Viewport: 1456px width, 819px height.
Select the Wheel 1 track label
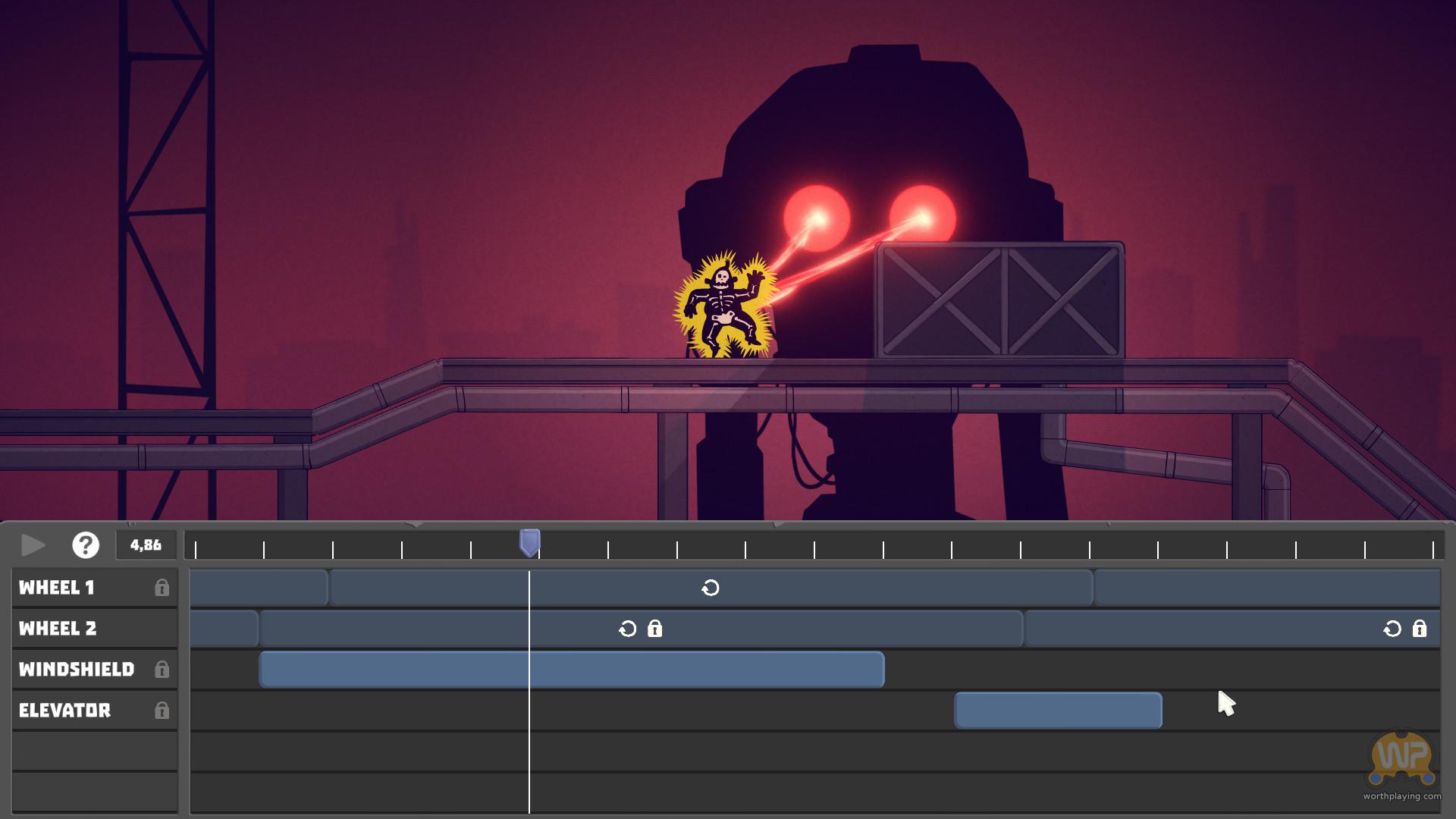coord(57,588)
